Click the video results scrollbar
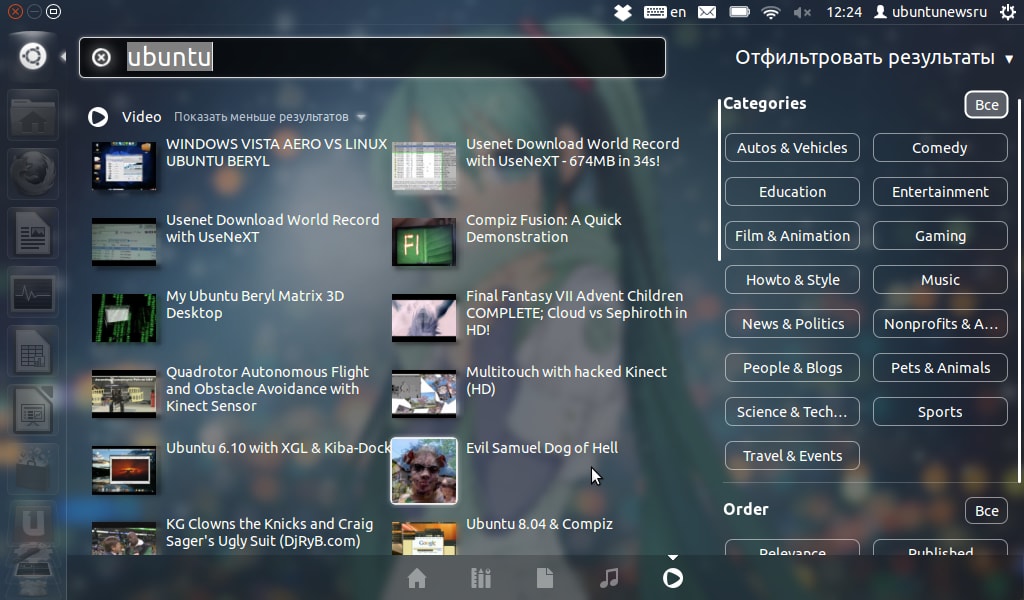 click(719, 180)
